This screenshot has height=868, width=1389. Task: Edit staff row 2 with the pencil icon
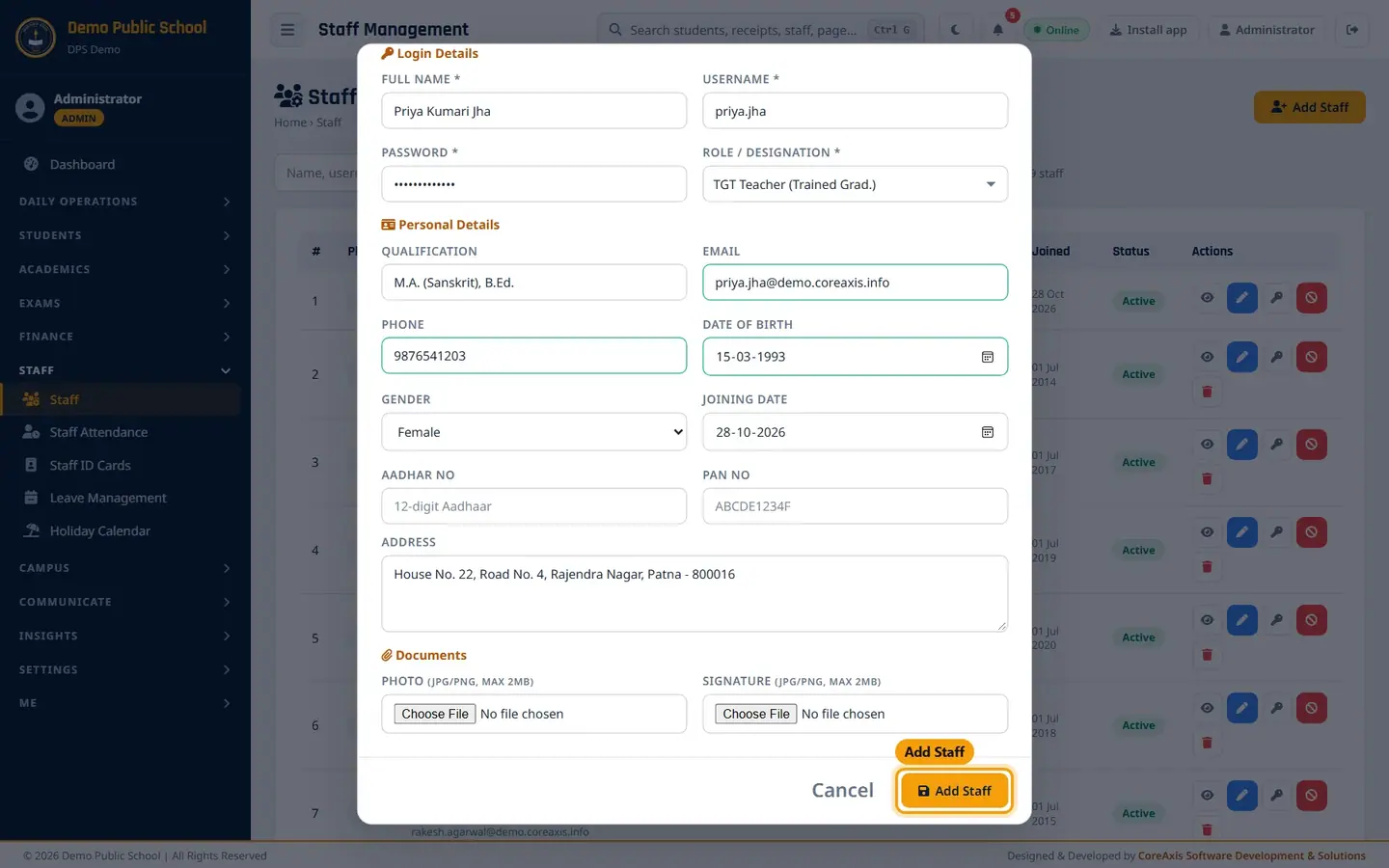[1242, 357]
